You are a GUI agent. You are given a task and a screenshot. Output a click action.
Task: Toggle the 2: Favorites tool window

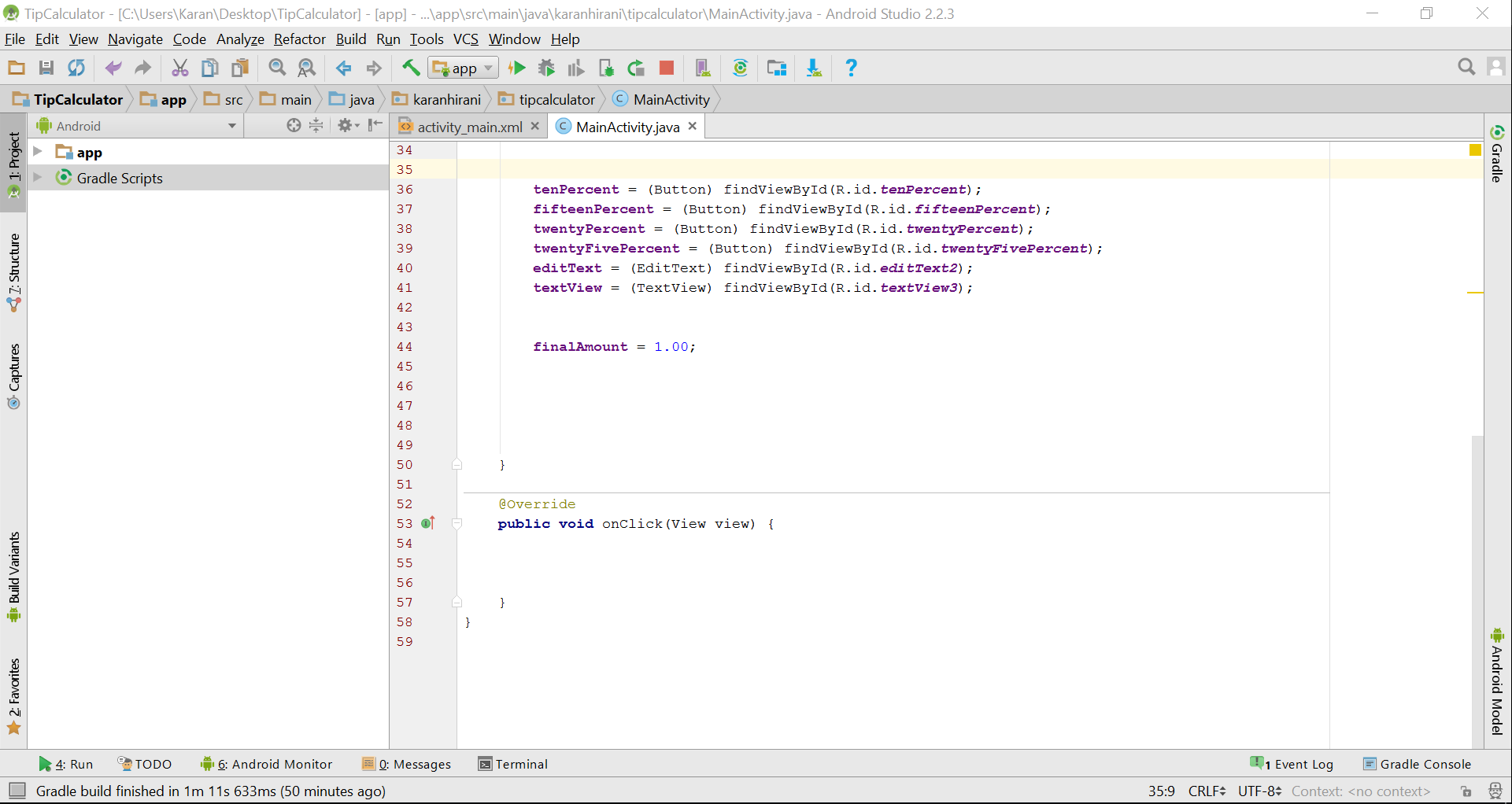coord(13,696)
